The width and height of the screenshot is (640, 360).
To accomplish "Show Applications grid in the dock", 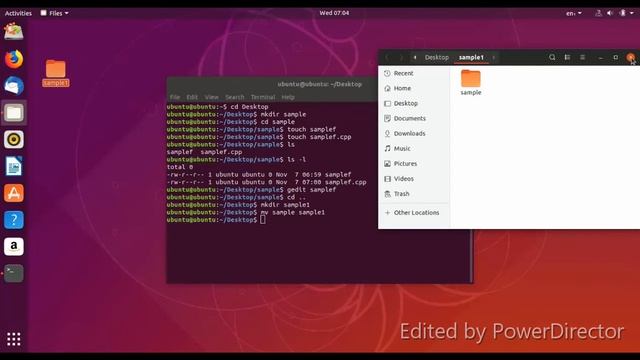I will (x=14, y=339).
